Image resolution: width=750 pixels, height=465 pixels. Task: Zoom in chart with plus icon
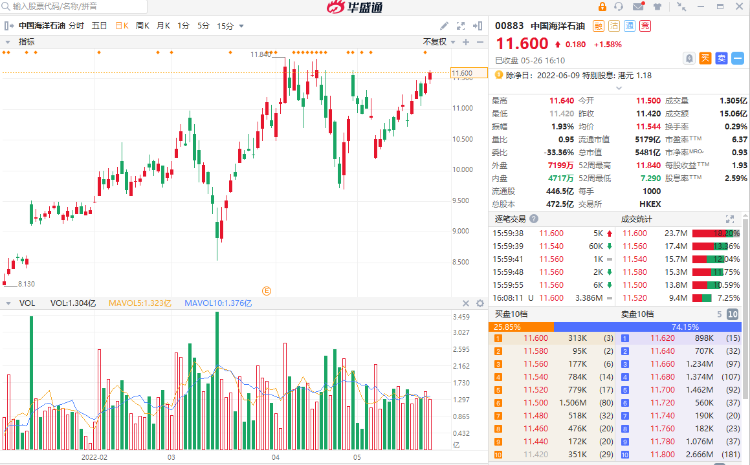click(466, 42)
